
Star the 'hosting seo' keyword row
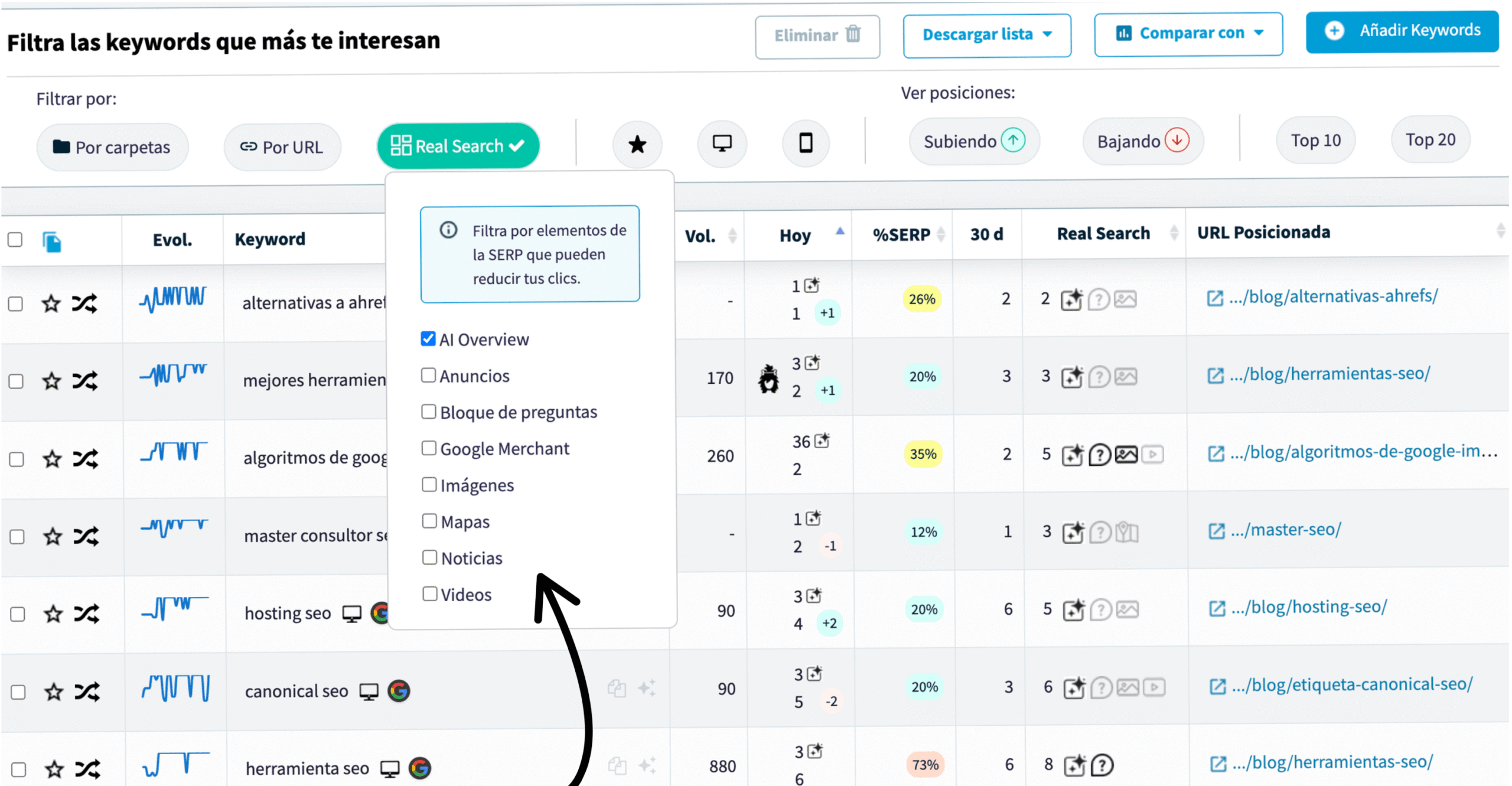[x=54, y=614]
